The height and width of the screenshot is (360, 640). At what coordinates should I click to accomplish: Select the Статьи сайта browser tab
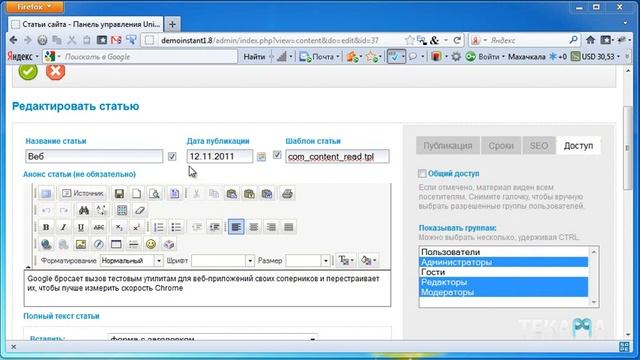click(x=86, y=24)
